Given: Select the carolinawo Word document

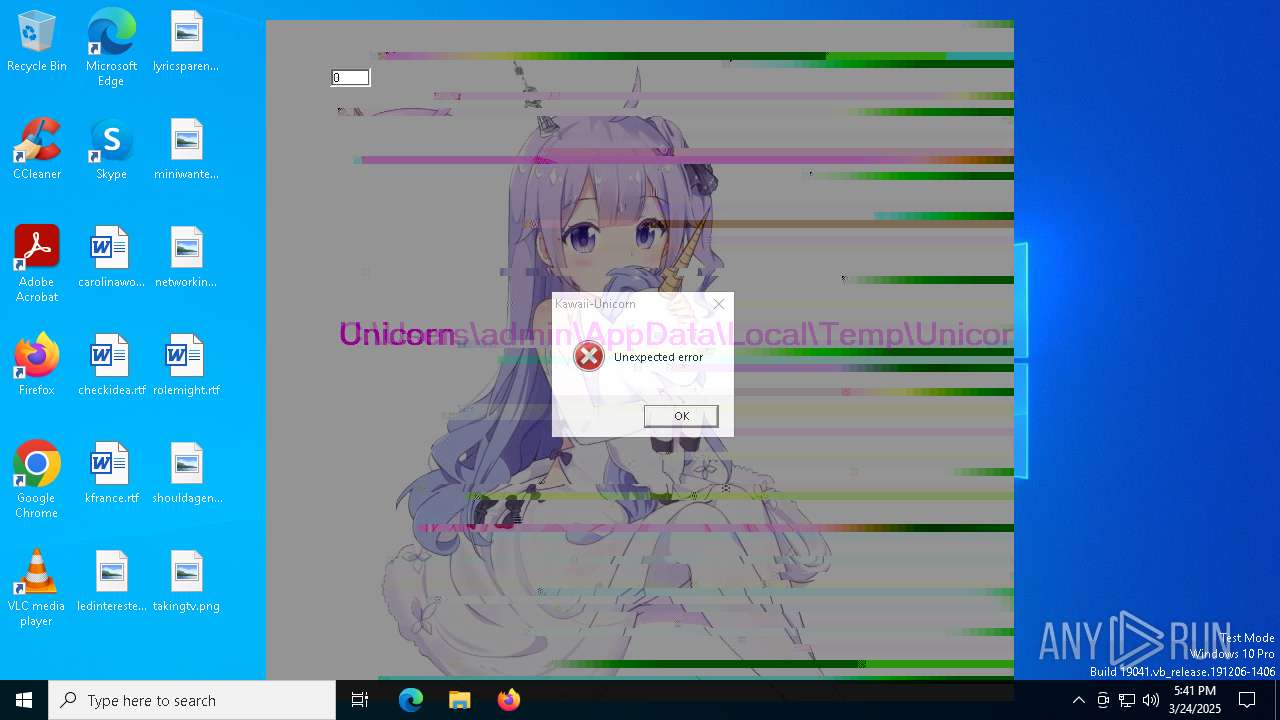Looking at the screenshot, I should point(111,257).
